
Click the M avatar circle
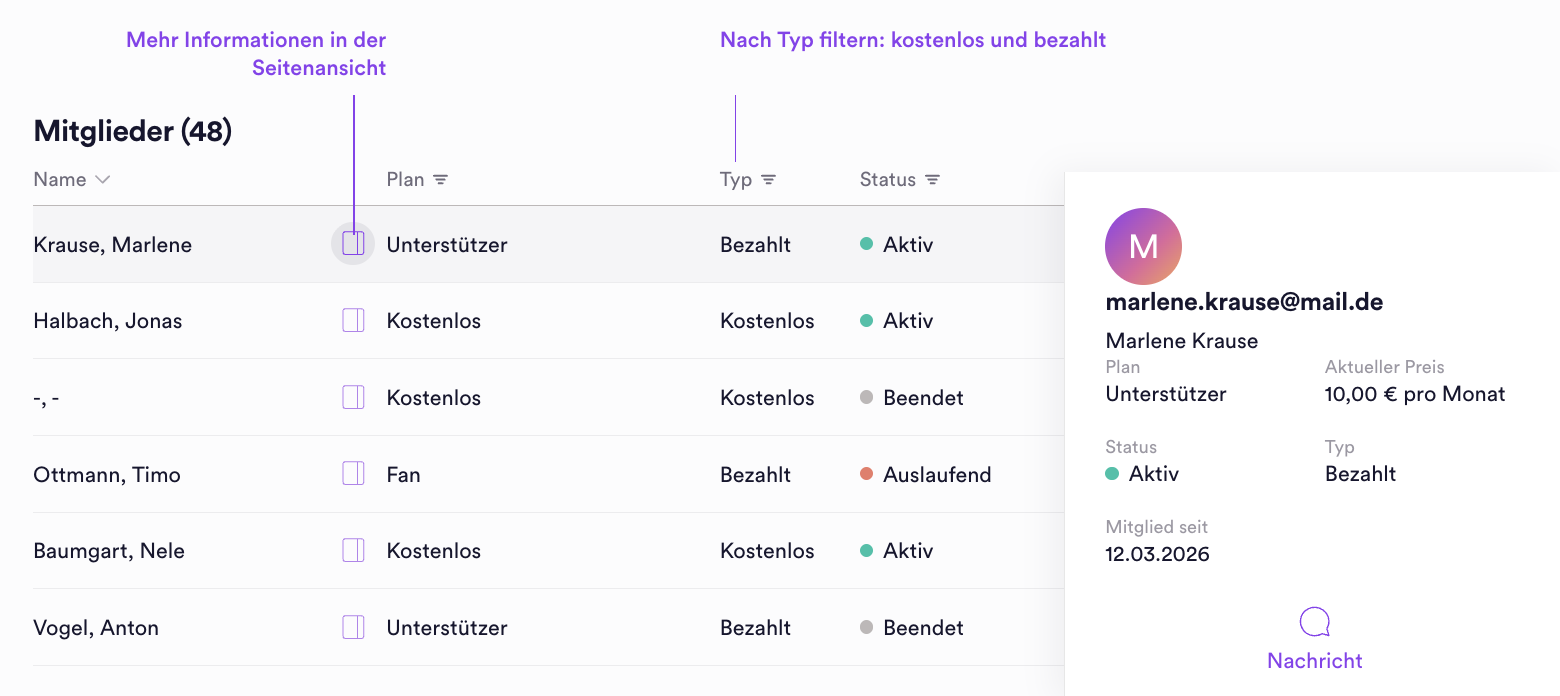1143,247
